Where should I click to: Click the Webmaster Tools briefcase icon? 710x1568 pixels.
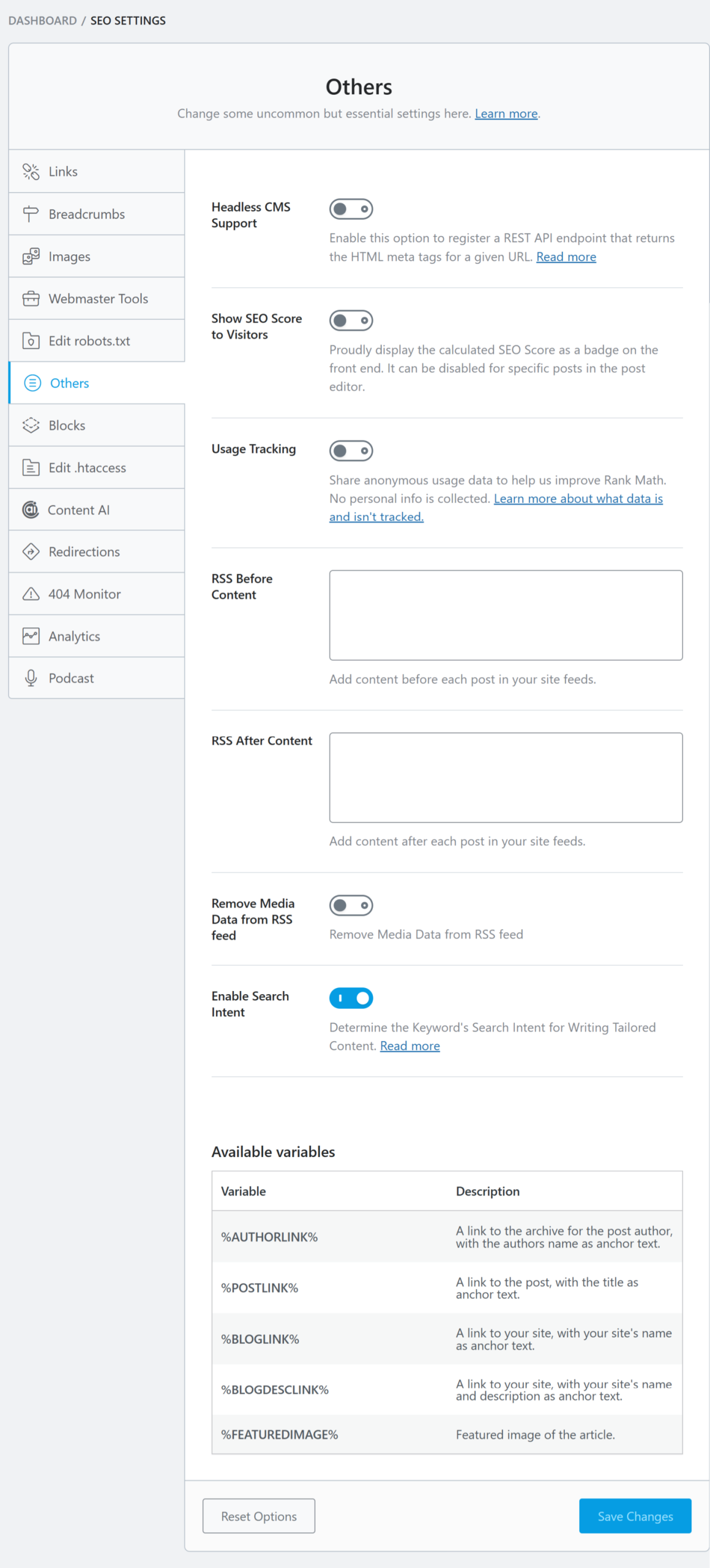pyautogui.click(x=31, y=298)
